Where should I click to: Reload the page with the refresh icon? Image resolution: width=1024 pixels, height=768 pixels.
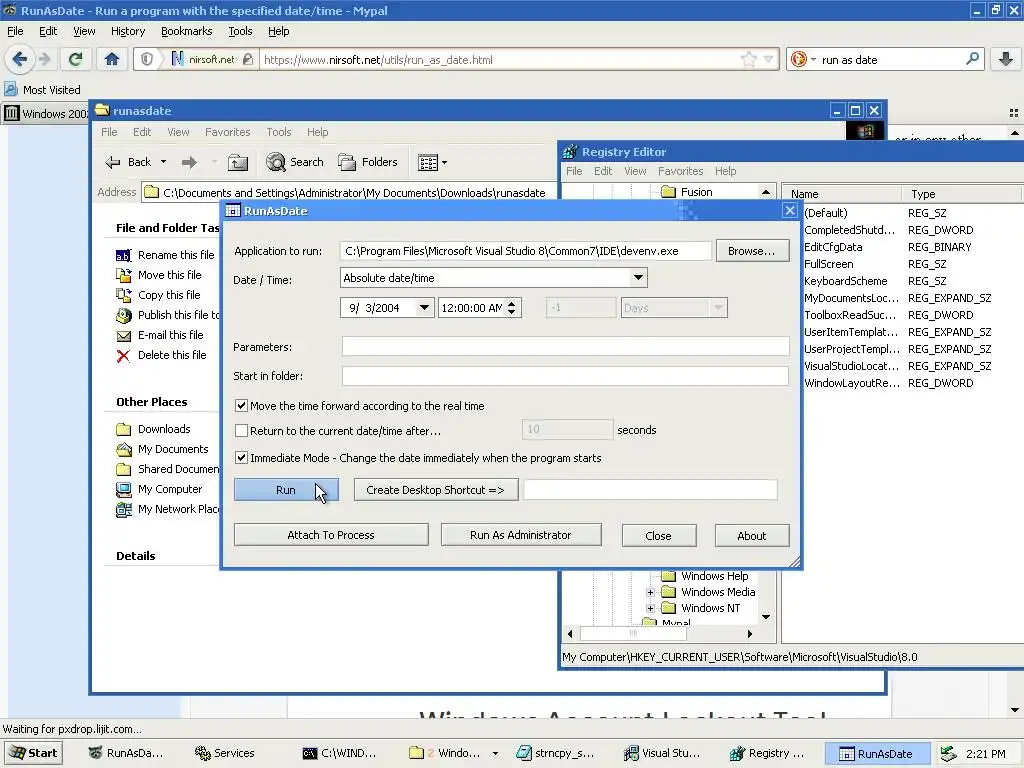[x=75, y=59]
